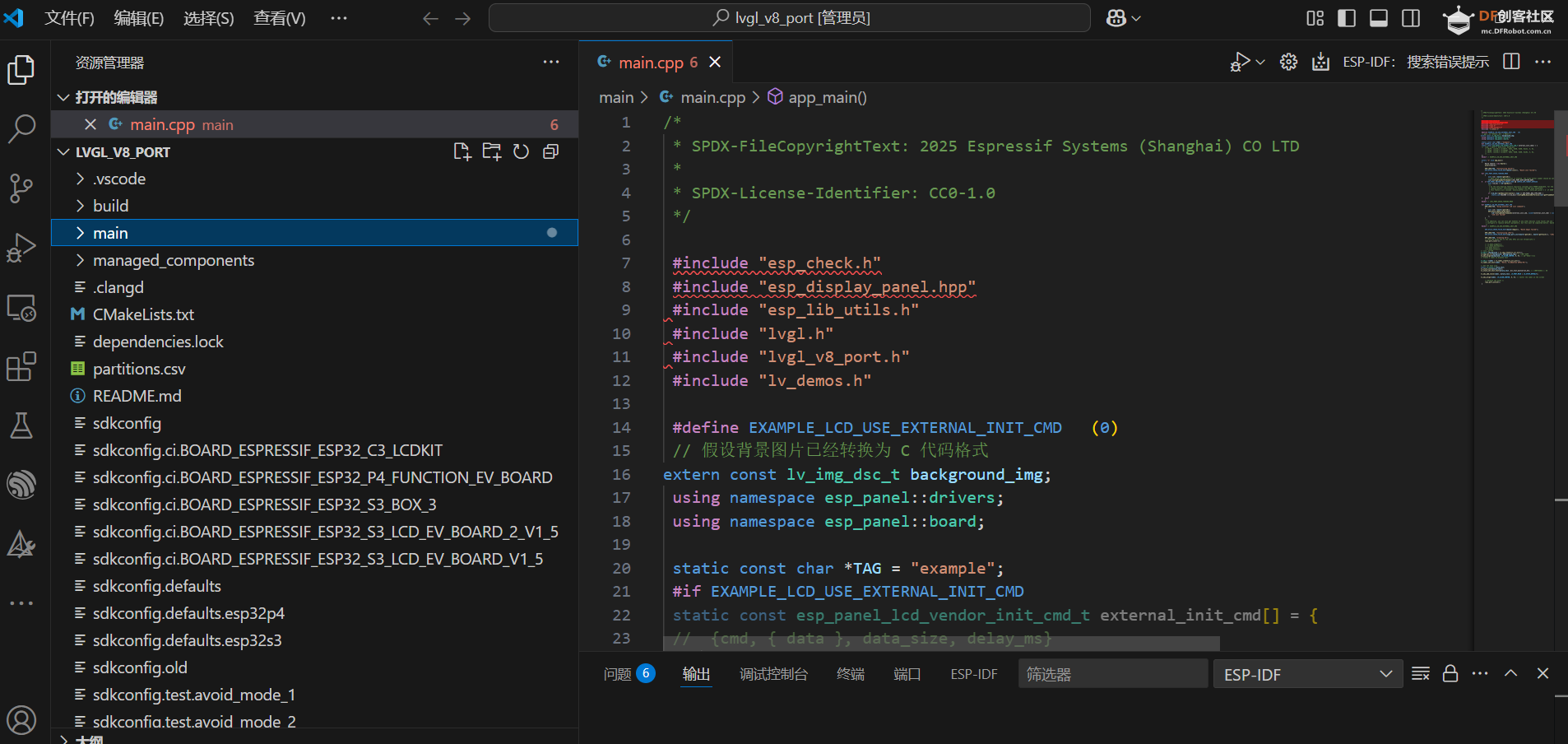Toggle the secondary side bar
This screenshot has width=1568, height=744.
click(x=1411, y=18)
